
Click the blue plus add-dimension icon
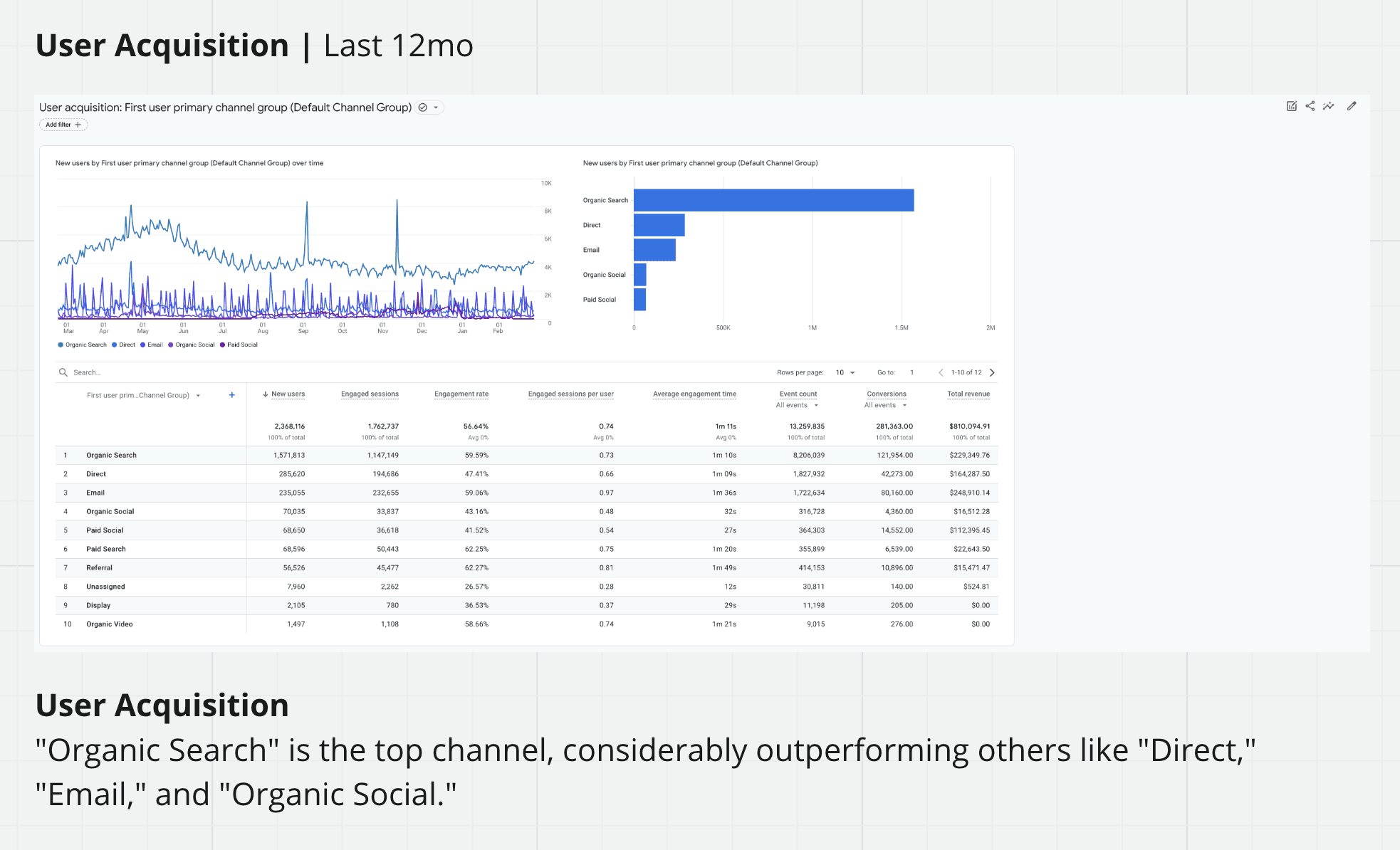point(231,395)
